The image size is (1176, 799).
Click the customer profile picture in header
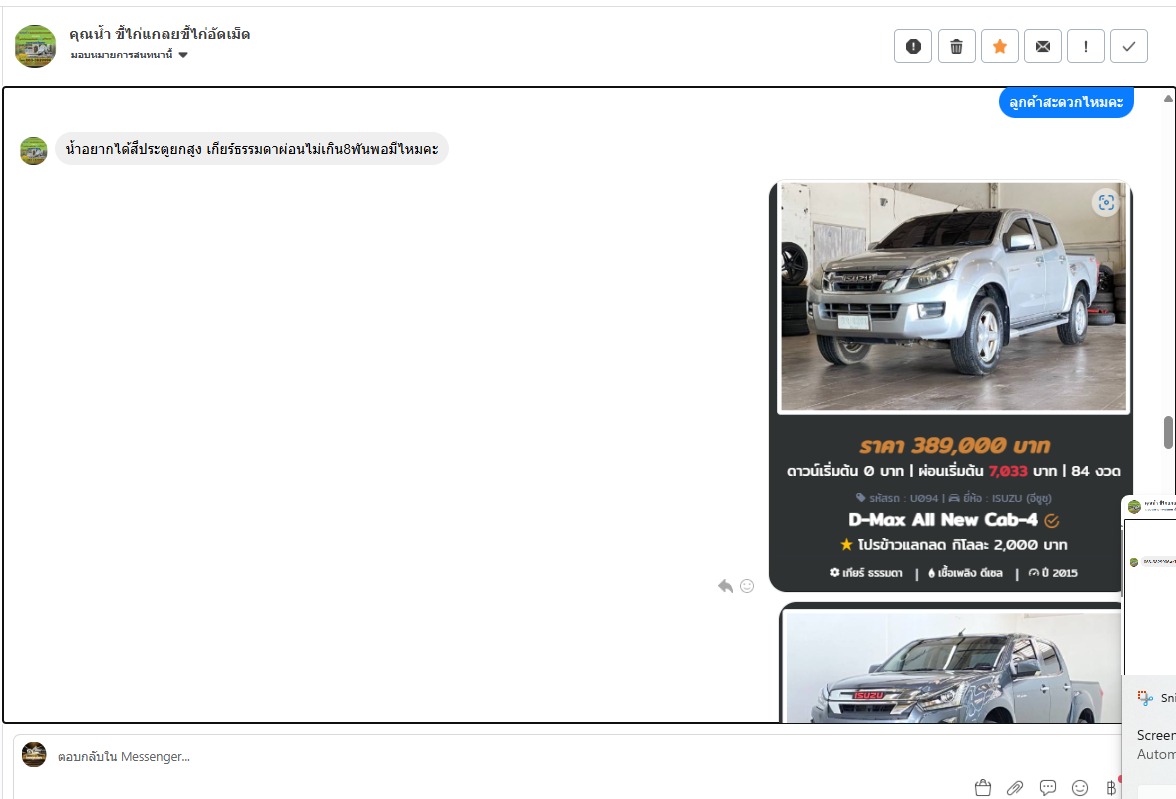pos(35,47)
